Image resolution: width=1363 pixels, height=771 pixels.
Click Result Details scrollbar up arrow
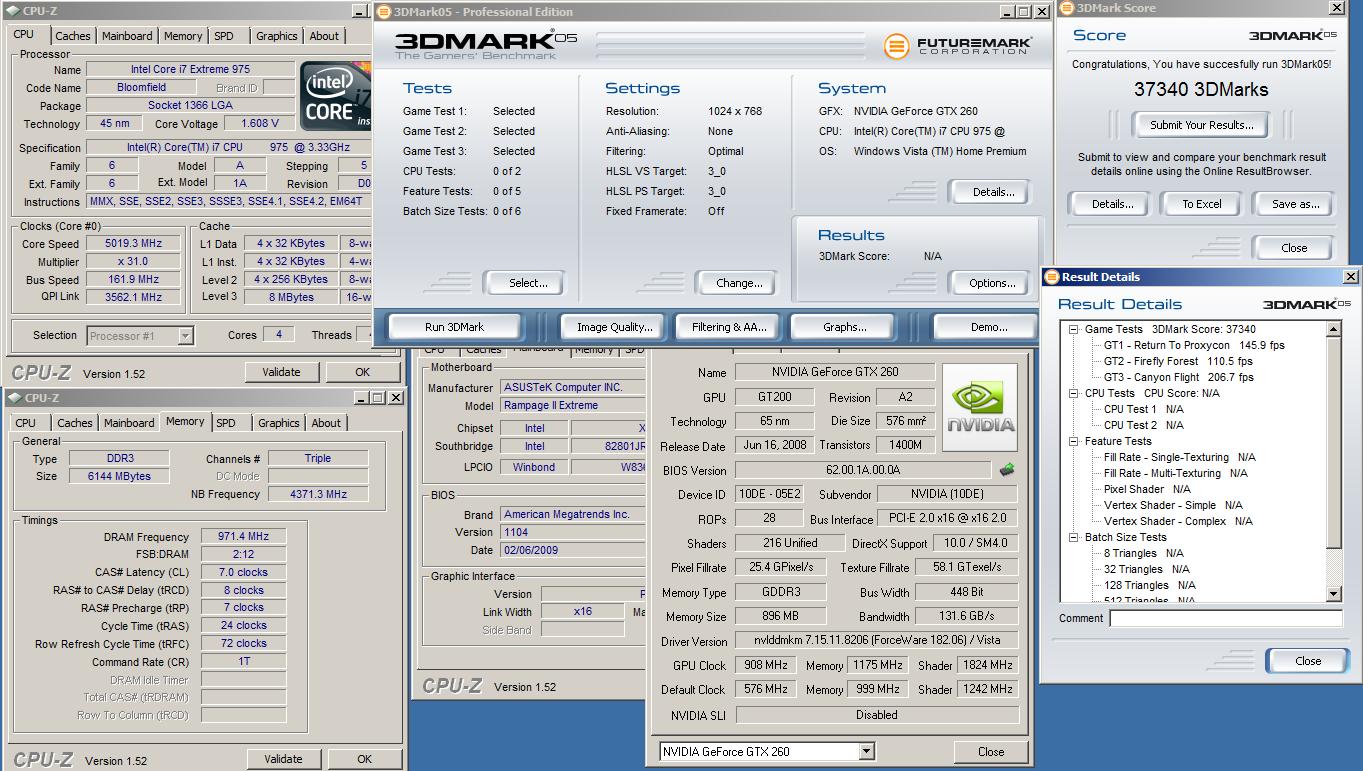click(x=1334, y=329)
